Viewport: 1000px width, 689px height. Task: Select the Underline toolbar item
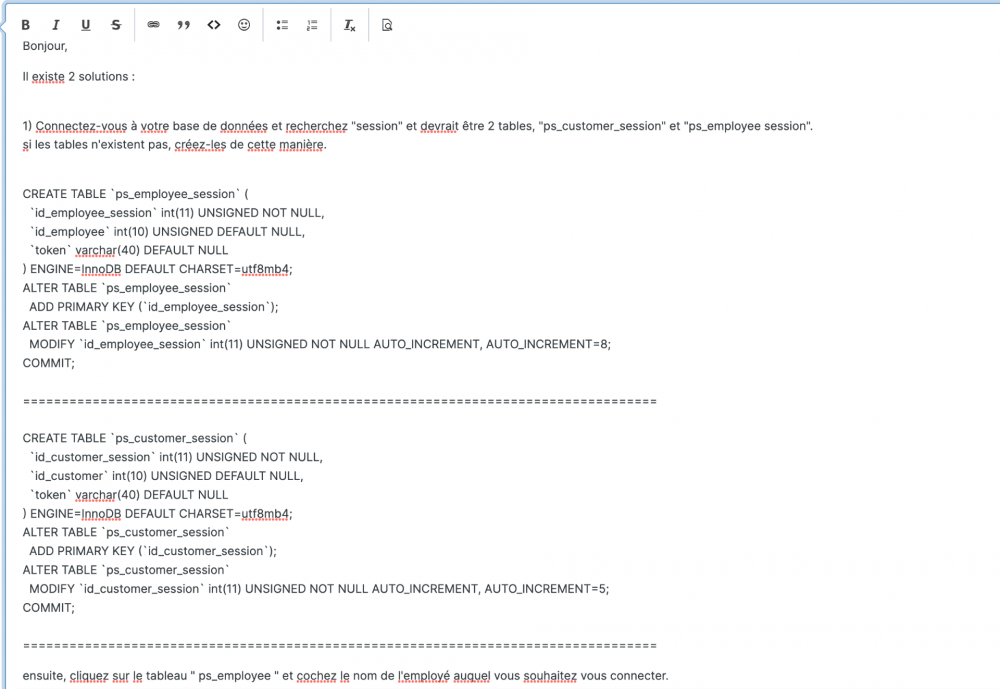pyautogui.click(x=85, y=24)
